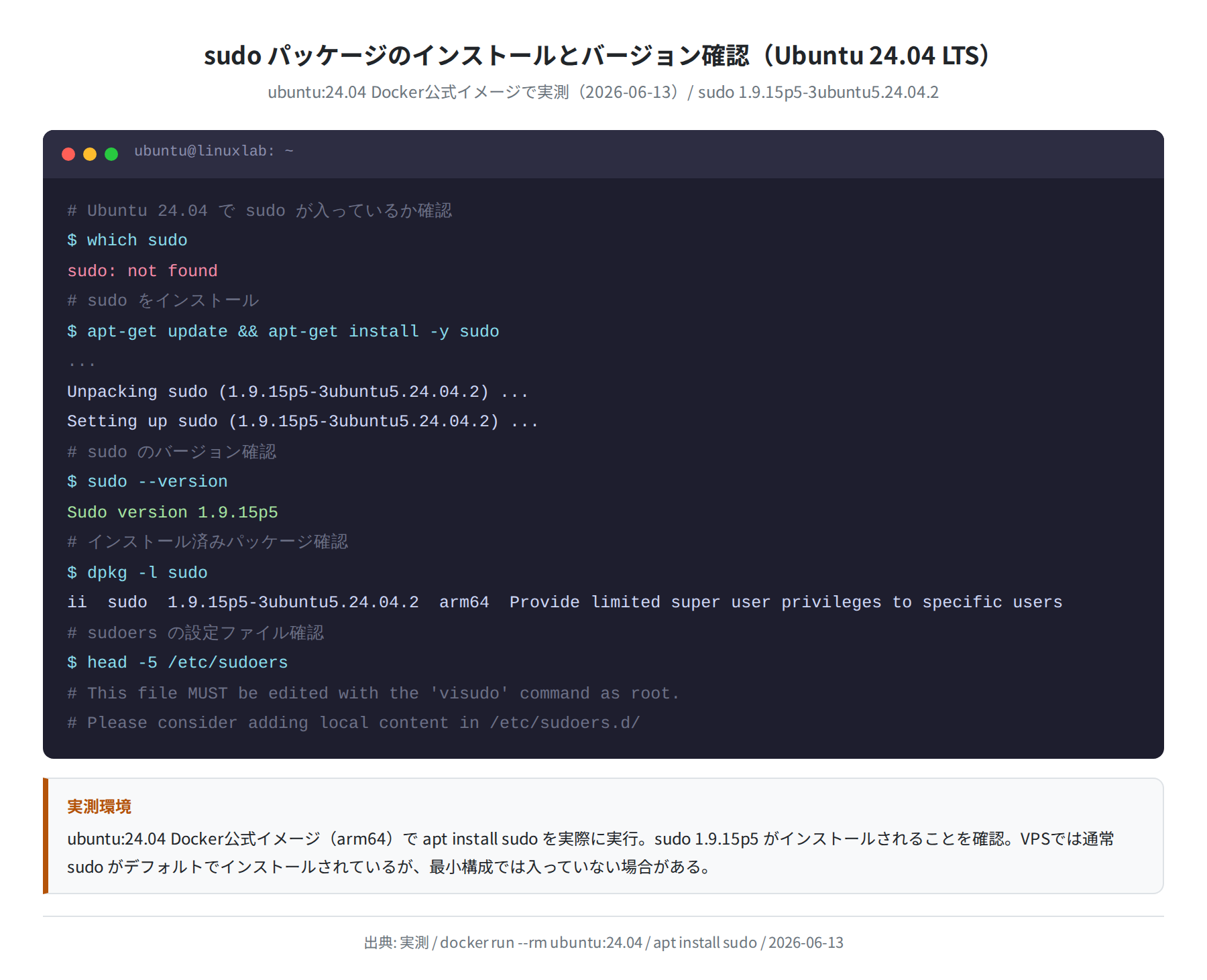Click the 'ii sudo' dpkg output row
The width and height of the screenshot is (1207, 980).
tap(565, 602)
